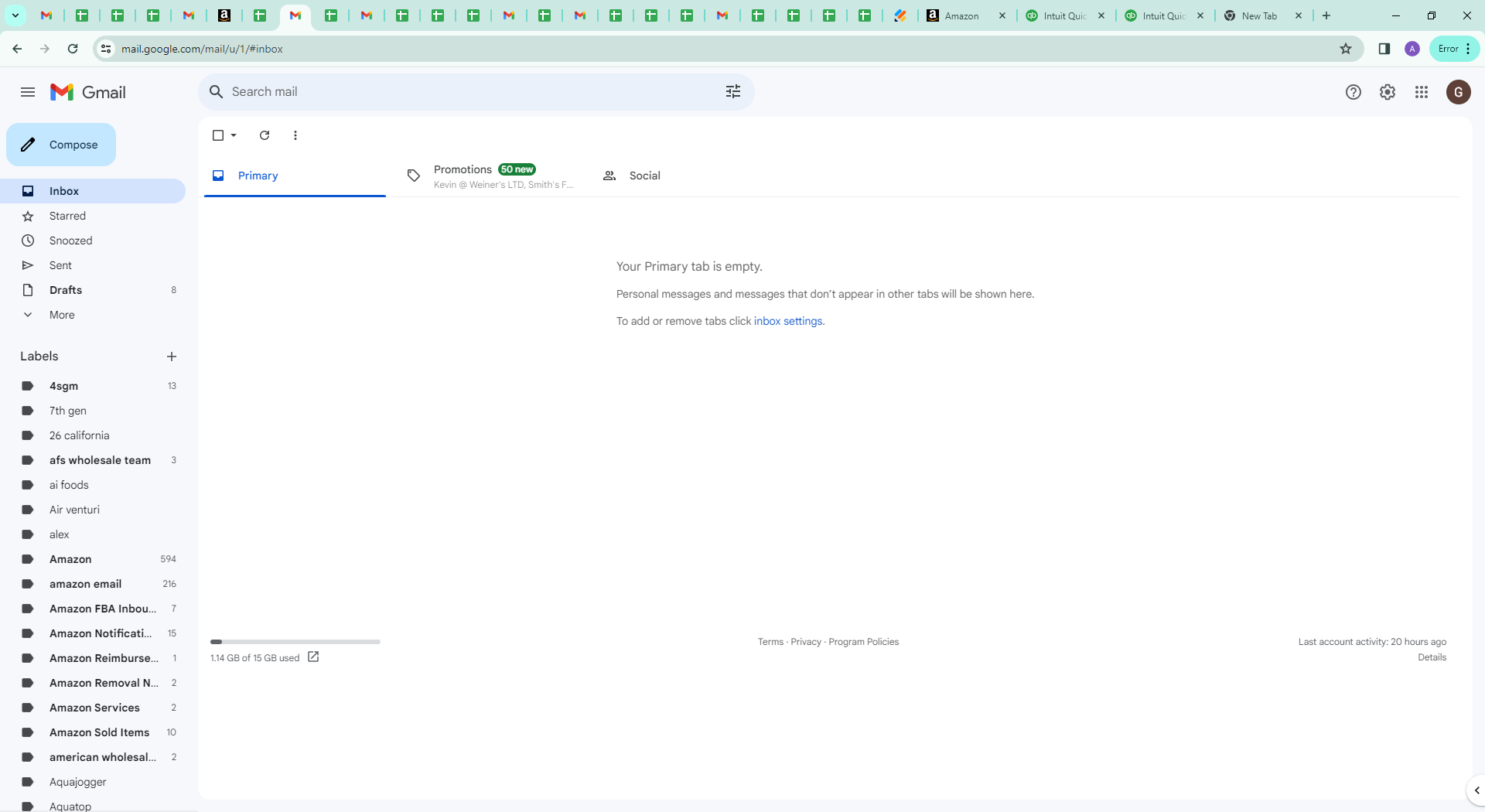Open the Drafts folder
1485x812 pixels.
point(93,290)
